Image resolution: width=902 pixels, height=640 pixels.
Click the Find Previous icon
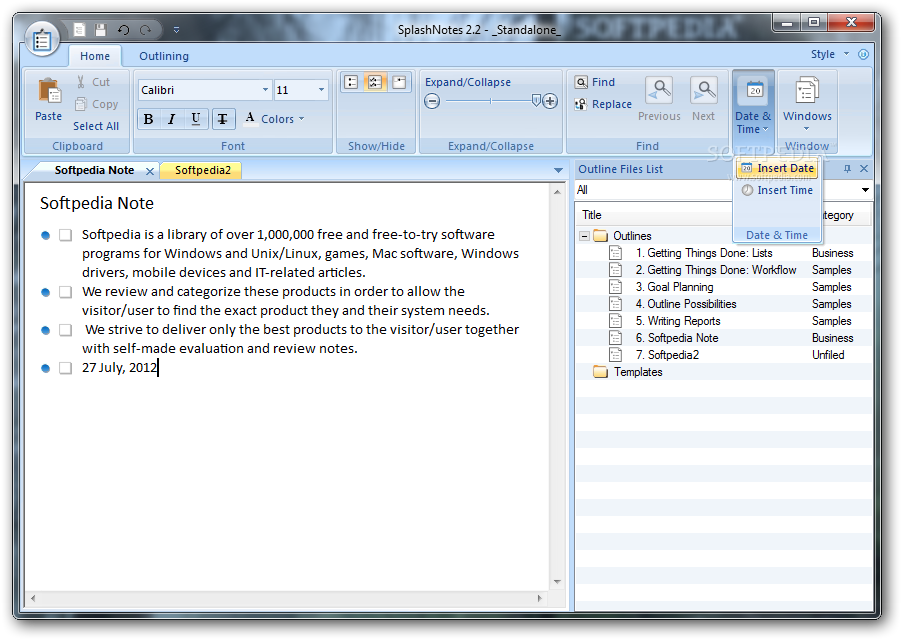point(659,91)
